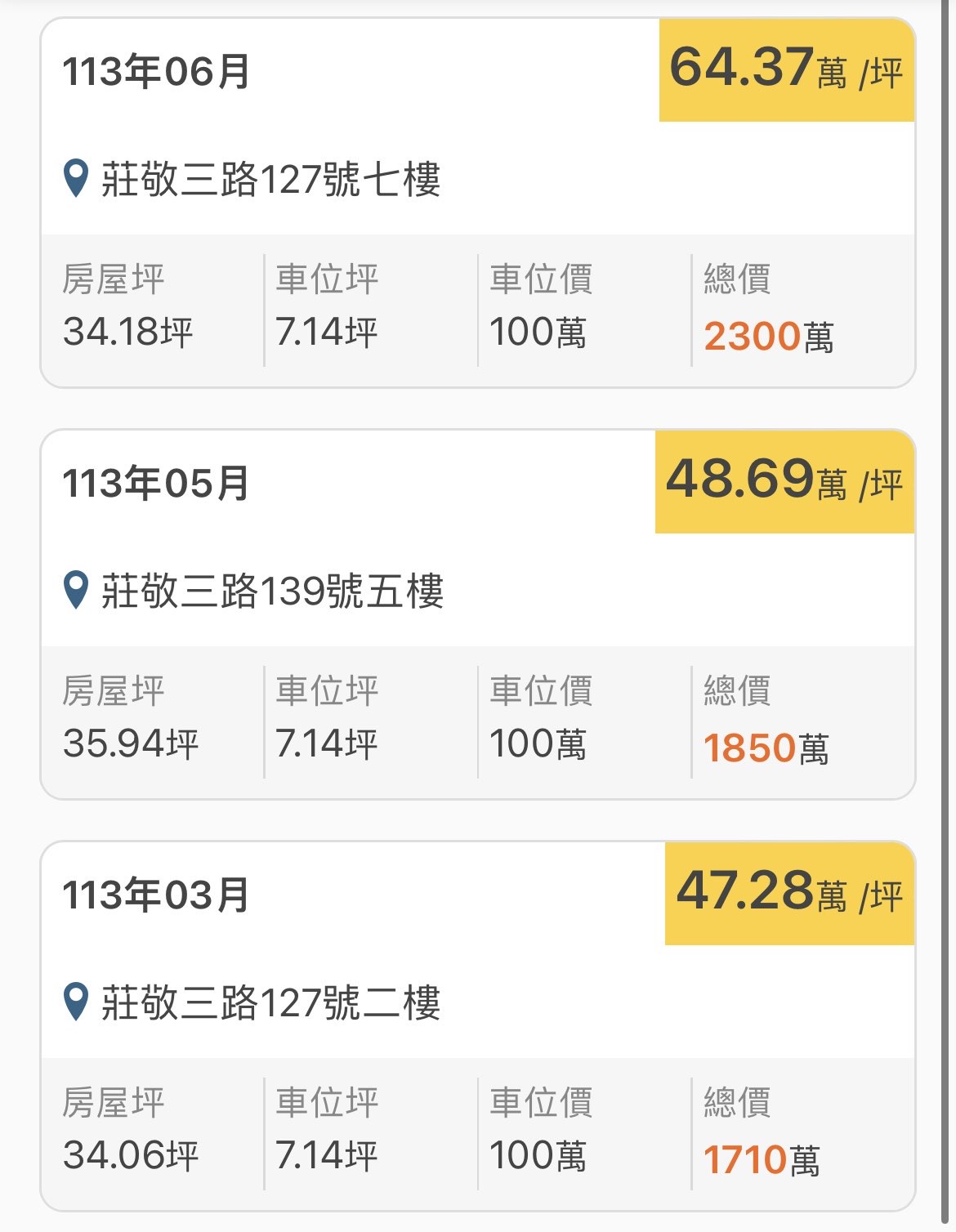This screenshot has width=956, height=1232.
Task: Tap total price 1850萬
Action: pos(766,748)
